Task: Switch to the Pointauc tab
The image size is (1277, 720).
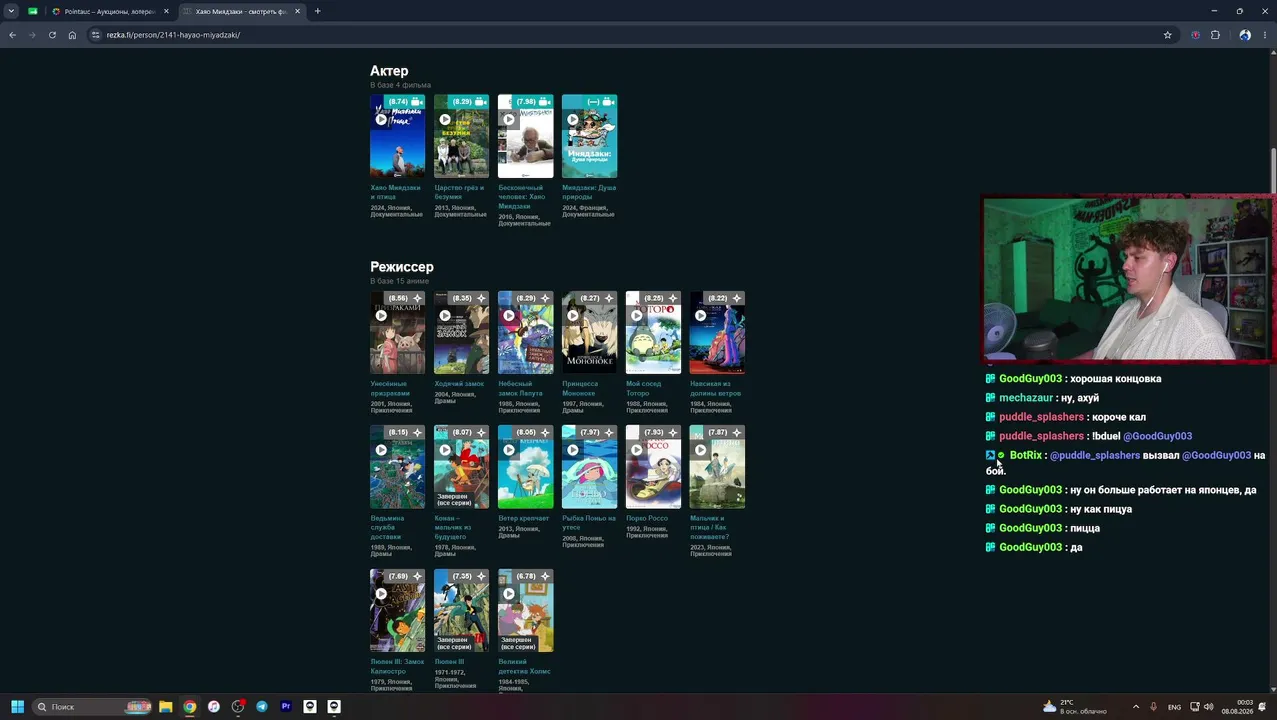Action: pyautogui.click(x=108, y=11)
